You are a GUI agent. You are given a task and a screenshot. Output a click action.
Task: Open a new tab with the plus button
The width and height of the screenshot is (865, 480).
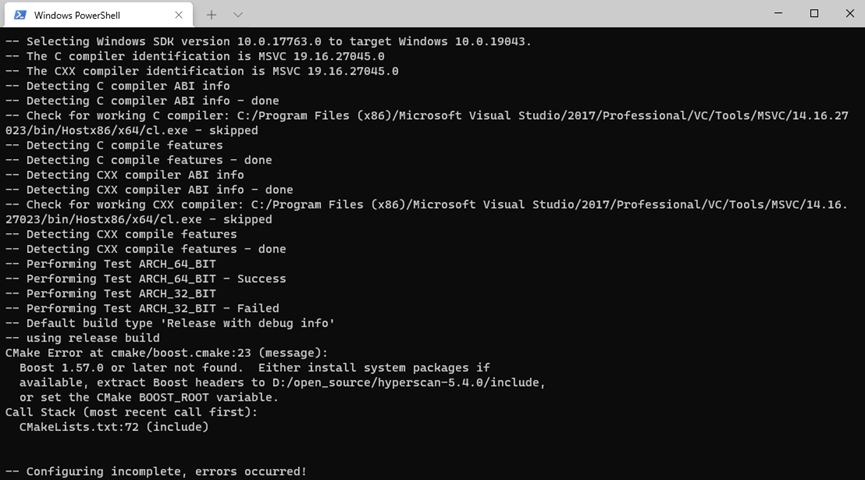click(x=211, y=15)
